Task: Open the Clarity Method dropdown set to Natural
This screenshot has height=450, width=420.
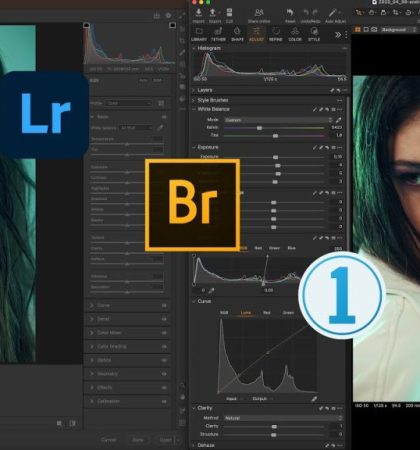Action: [283, 418]
